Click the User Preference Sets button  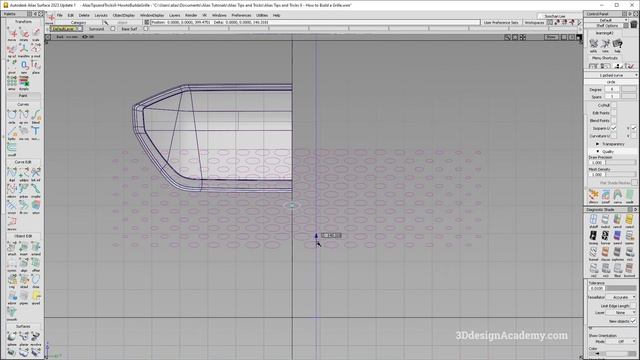point(501,23)
